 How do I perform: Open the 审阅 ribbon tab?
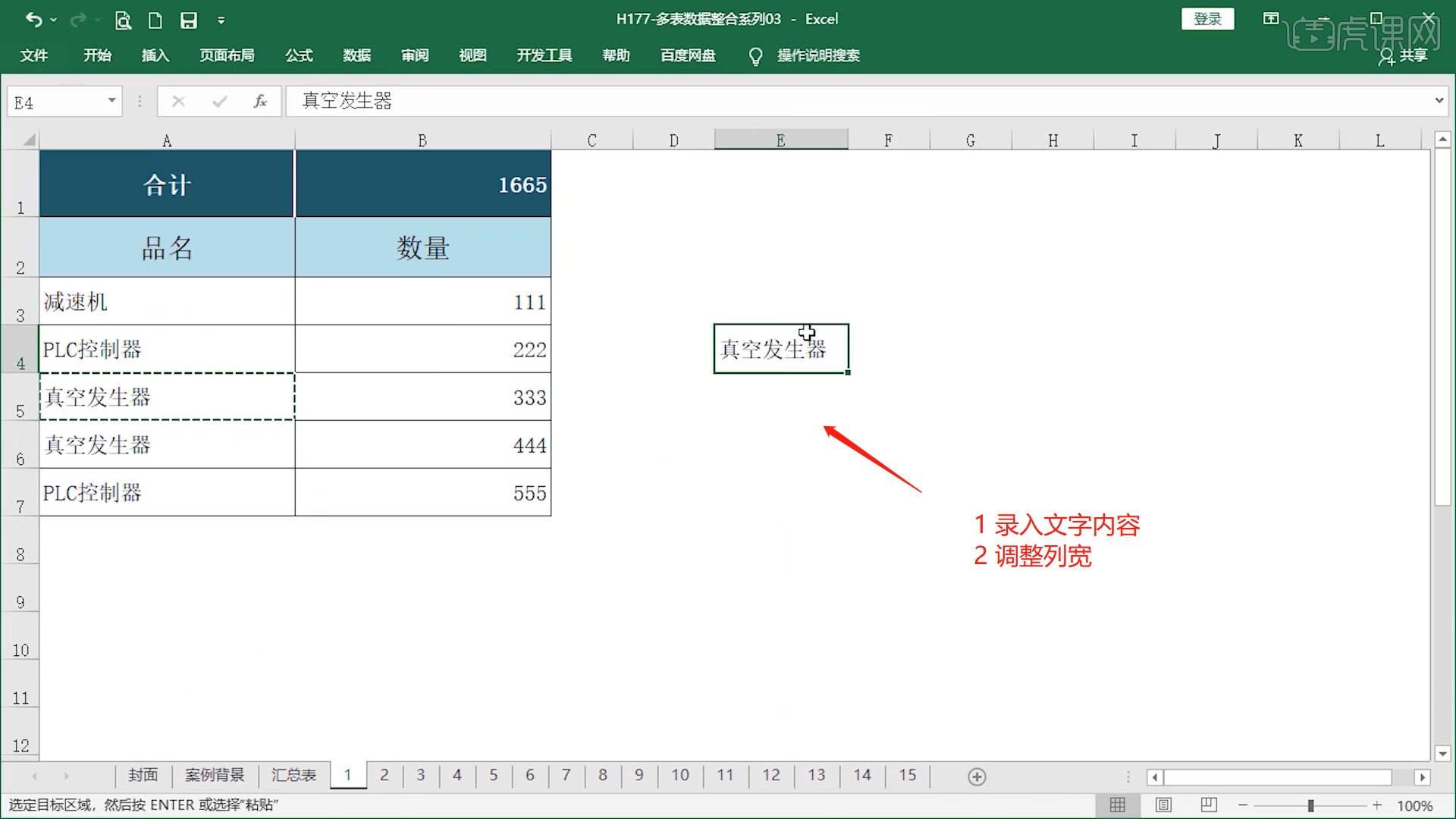[x=415, y=55]
